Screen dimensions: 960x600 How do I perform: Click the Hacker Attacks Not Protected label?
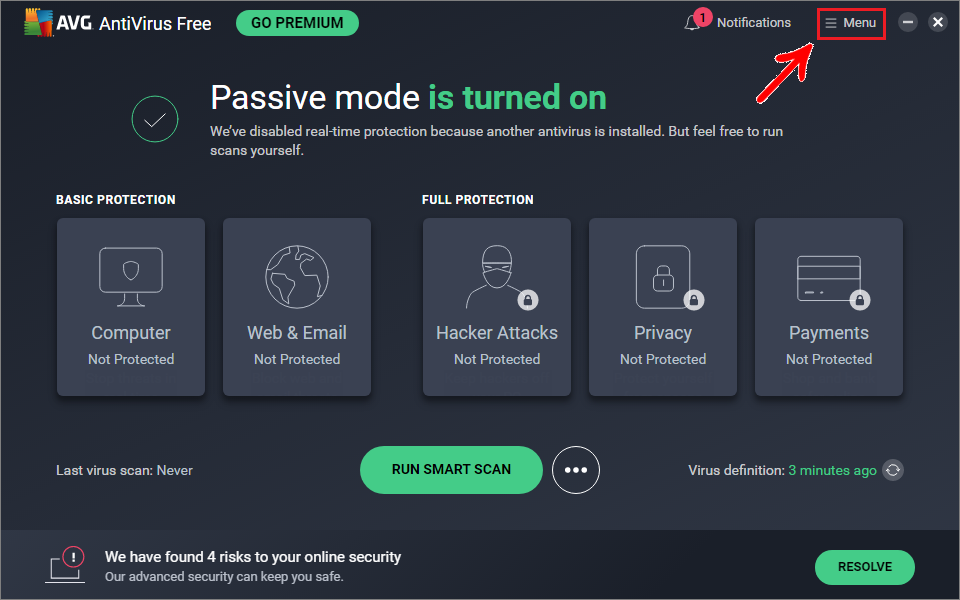(496, 359)
